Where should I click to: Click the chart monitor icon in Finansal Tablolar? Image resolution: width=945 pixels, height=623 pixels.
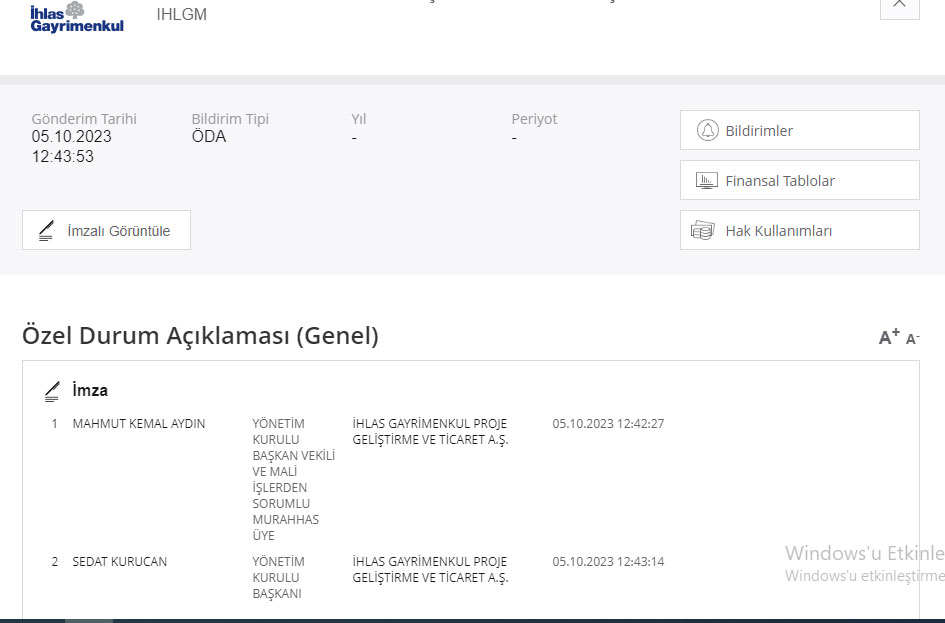pyautogui.click(x=706, y=180)
